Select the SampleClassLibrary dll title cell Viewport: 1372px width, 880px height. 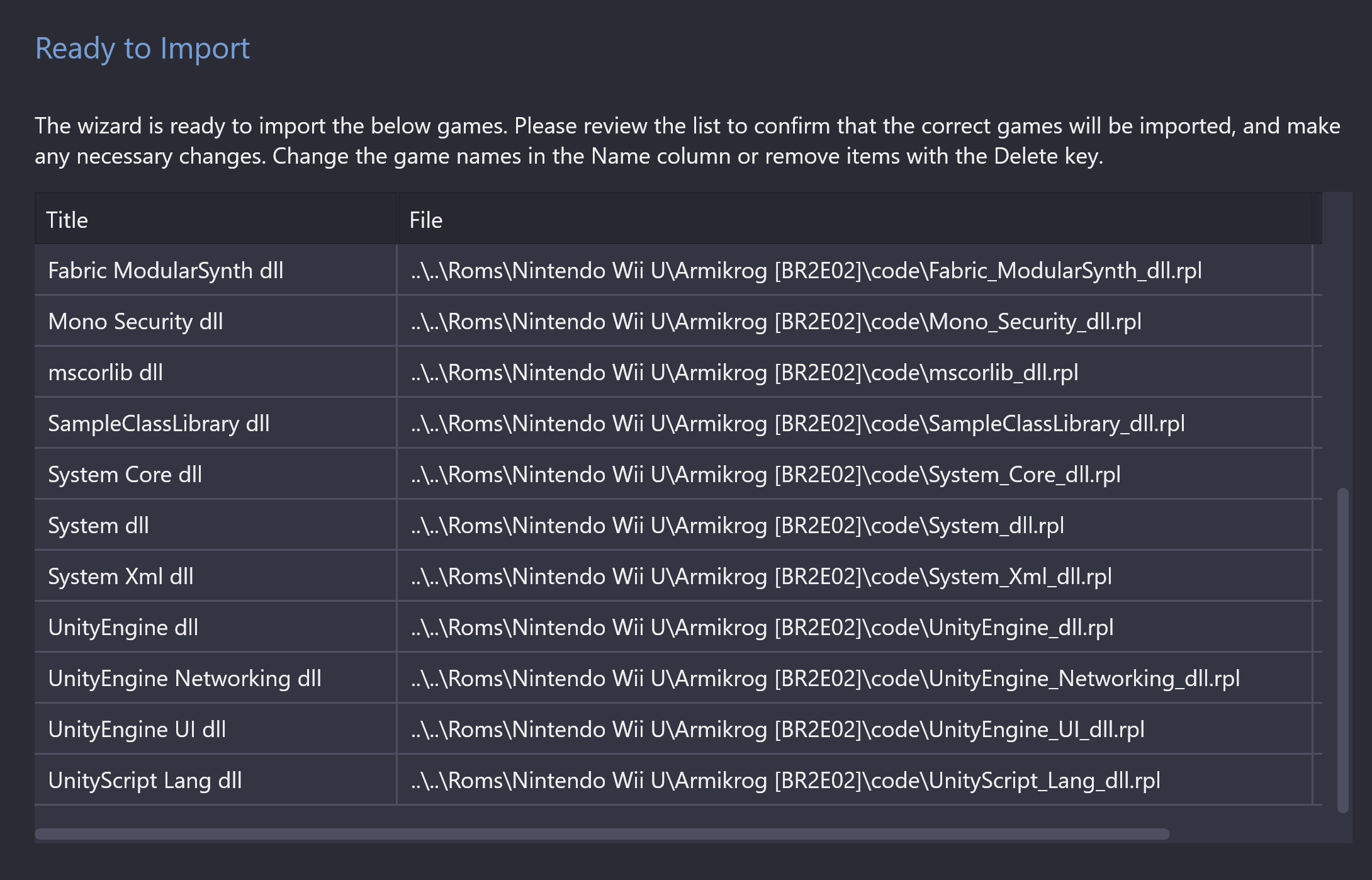pos(215,424)
